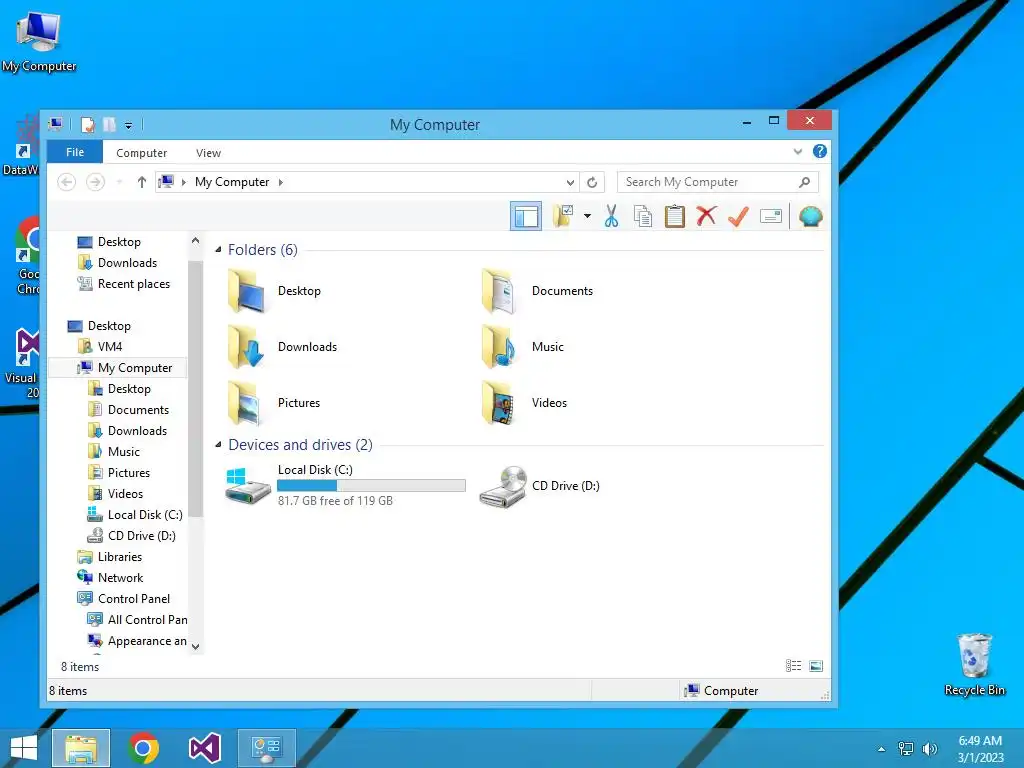Viewport: 1024px width, 768px height.
Task: Click navigation pane scroll up arrow
Action: pos(195,241)
